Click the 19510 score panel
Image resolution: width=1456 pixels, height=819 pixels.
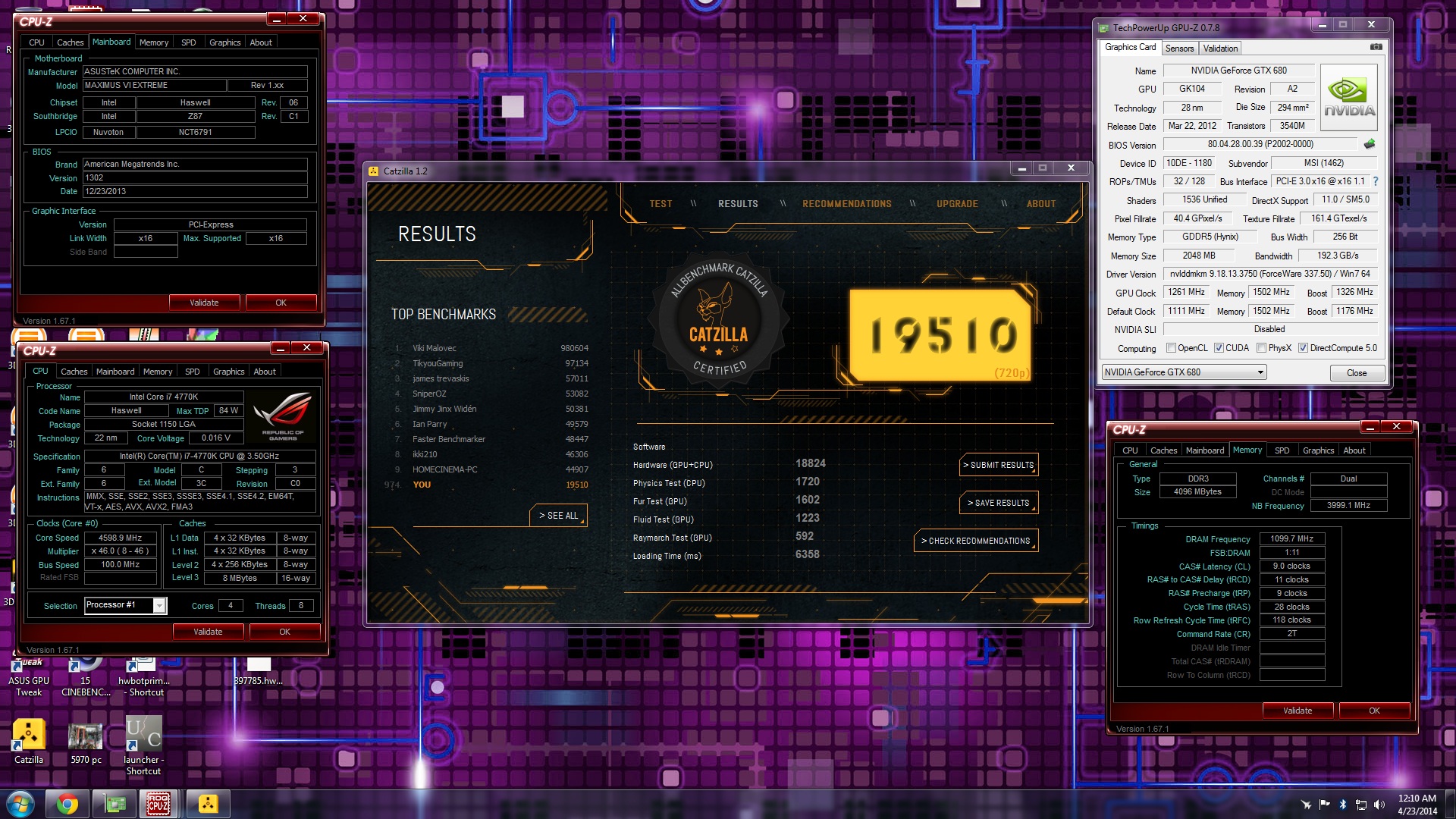[x=941, y=334]
